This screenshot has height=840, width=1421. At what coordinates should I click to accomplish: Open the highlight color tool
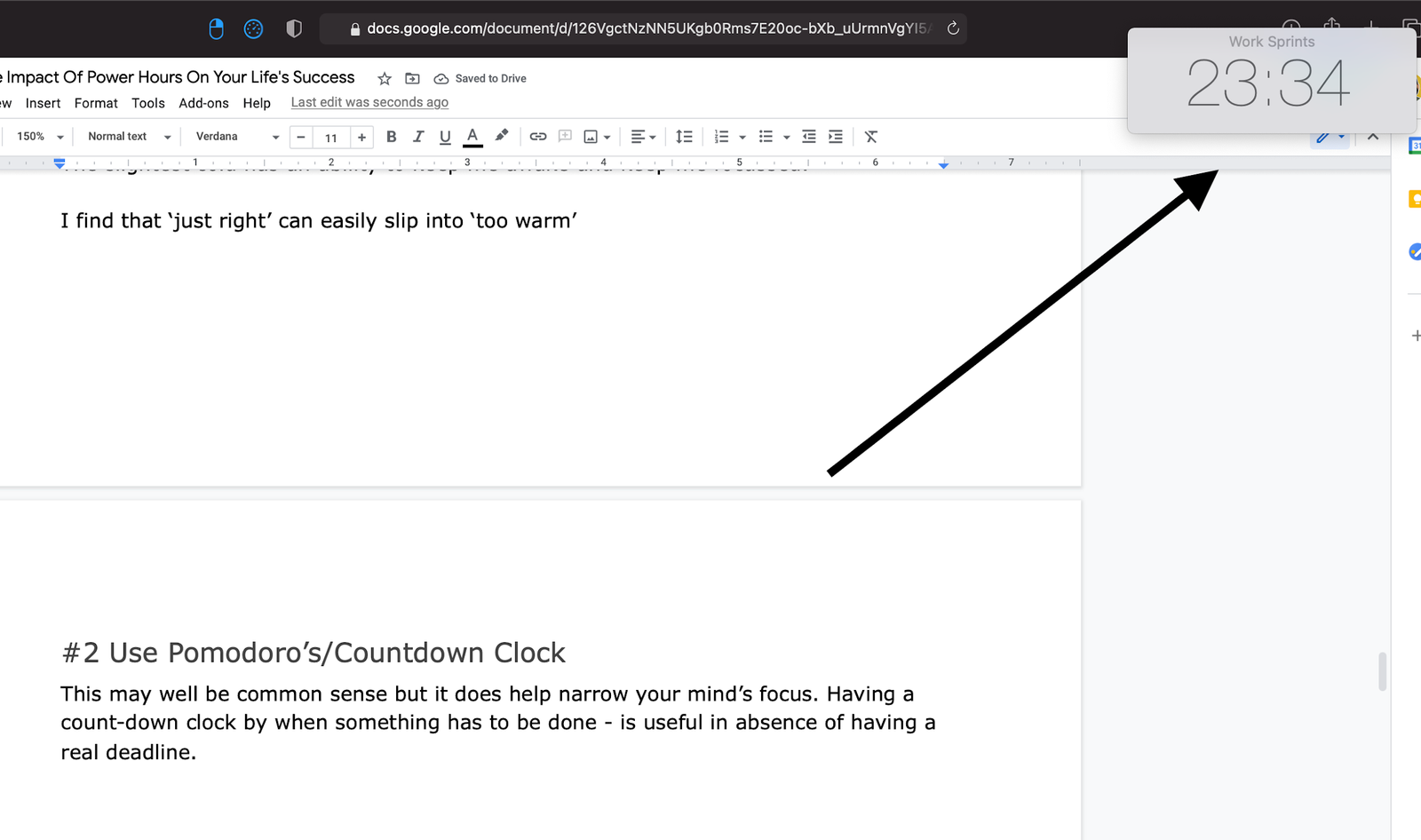(501, 137)
